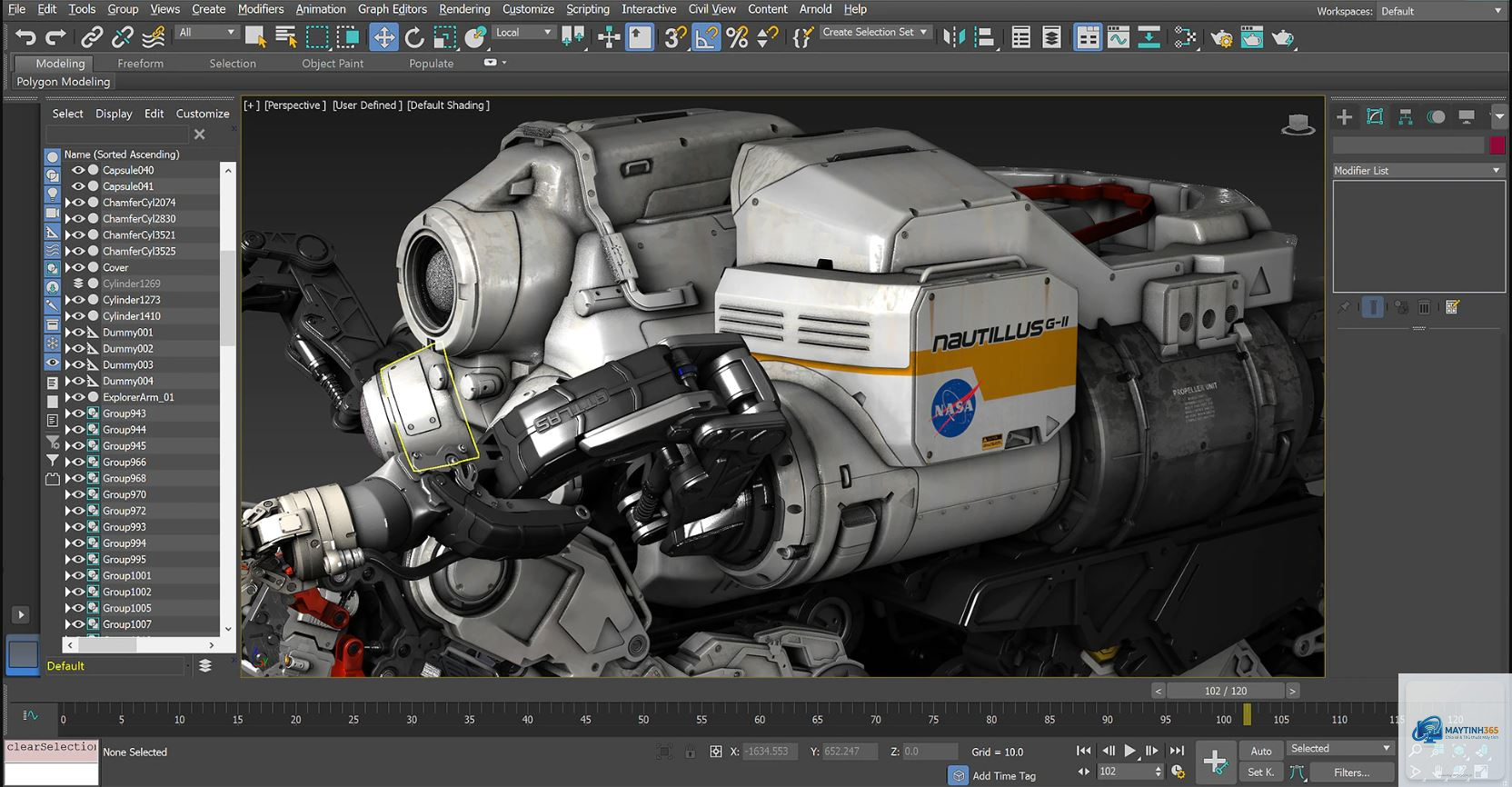Toggle the Layer Explorer icon
The width and height of the screenshot is (1512, 787).
click(x=1051, y=37)
